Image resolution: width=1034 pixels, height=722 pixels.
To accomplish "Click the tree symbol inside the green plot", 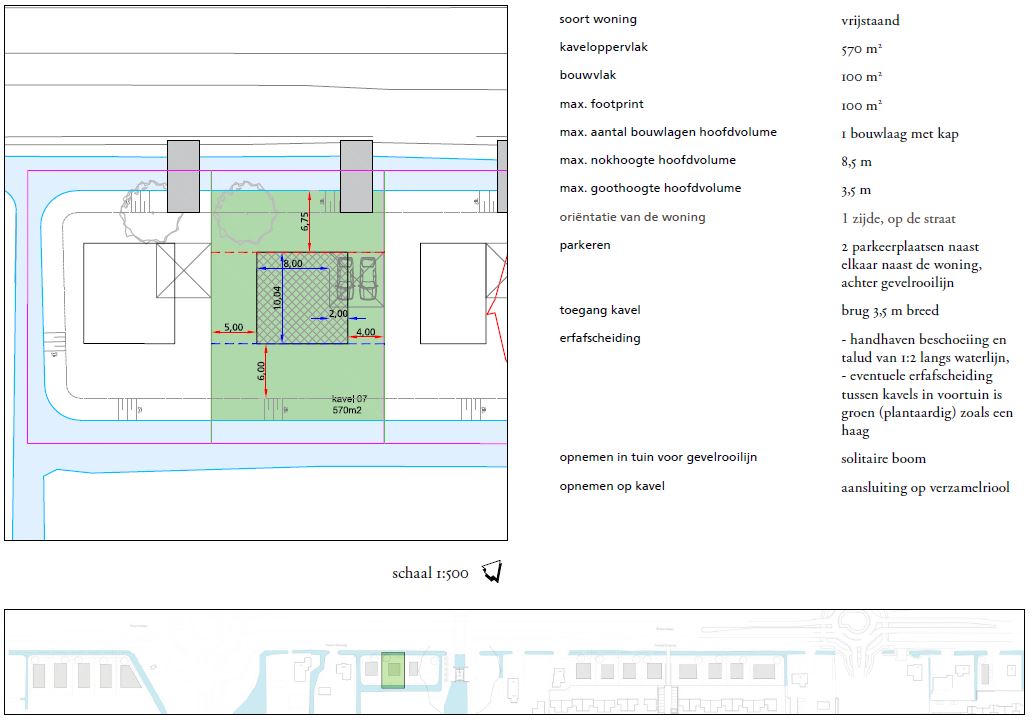I will (244, 211).
